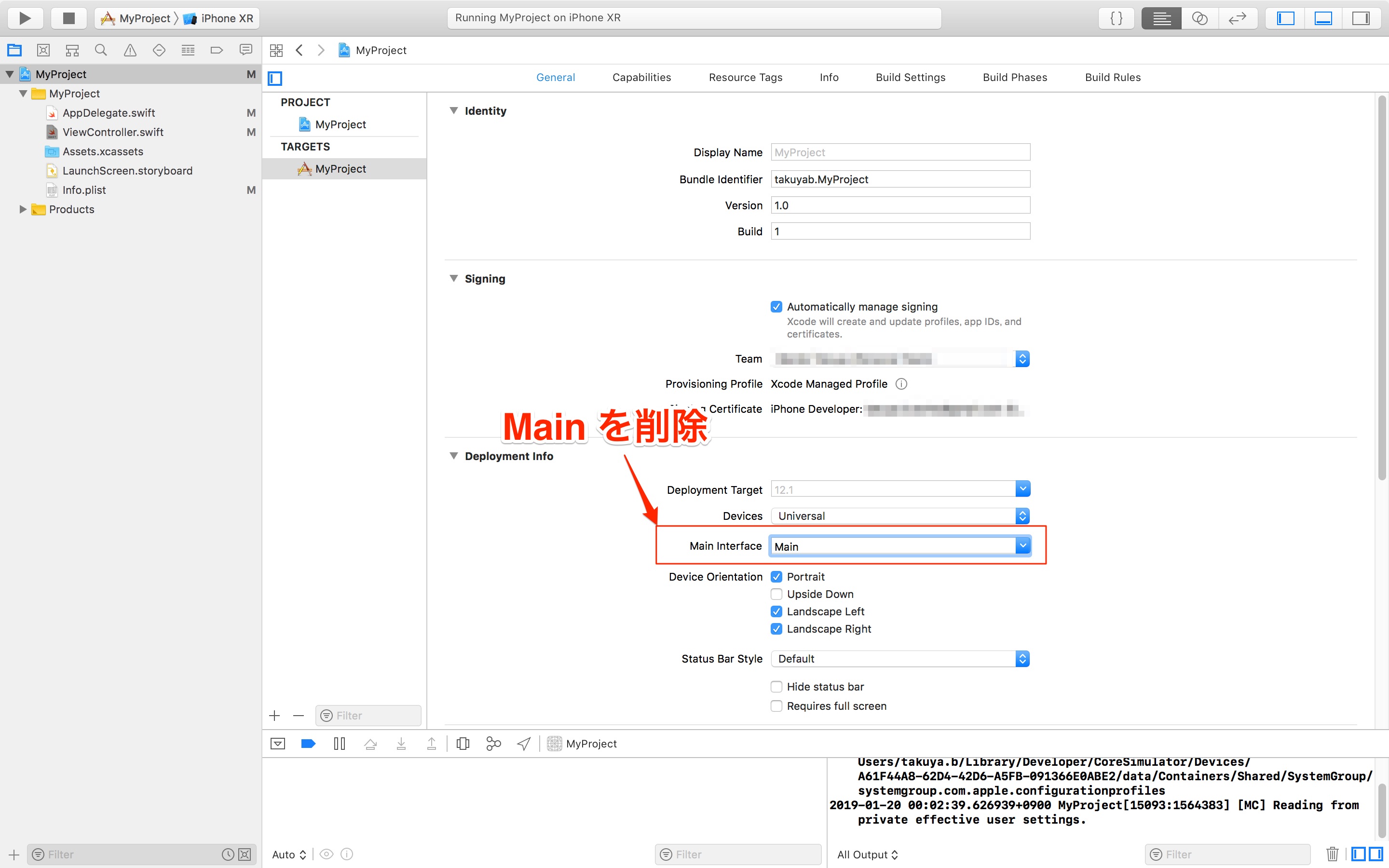
Task: Go back in editor history
Action: coord(299,51)
